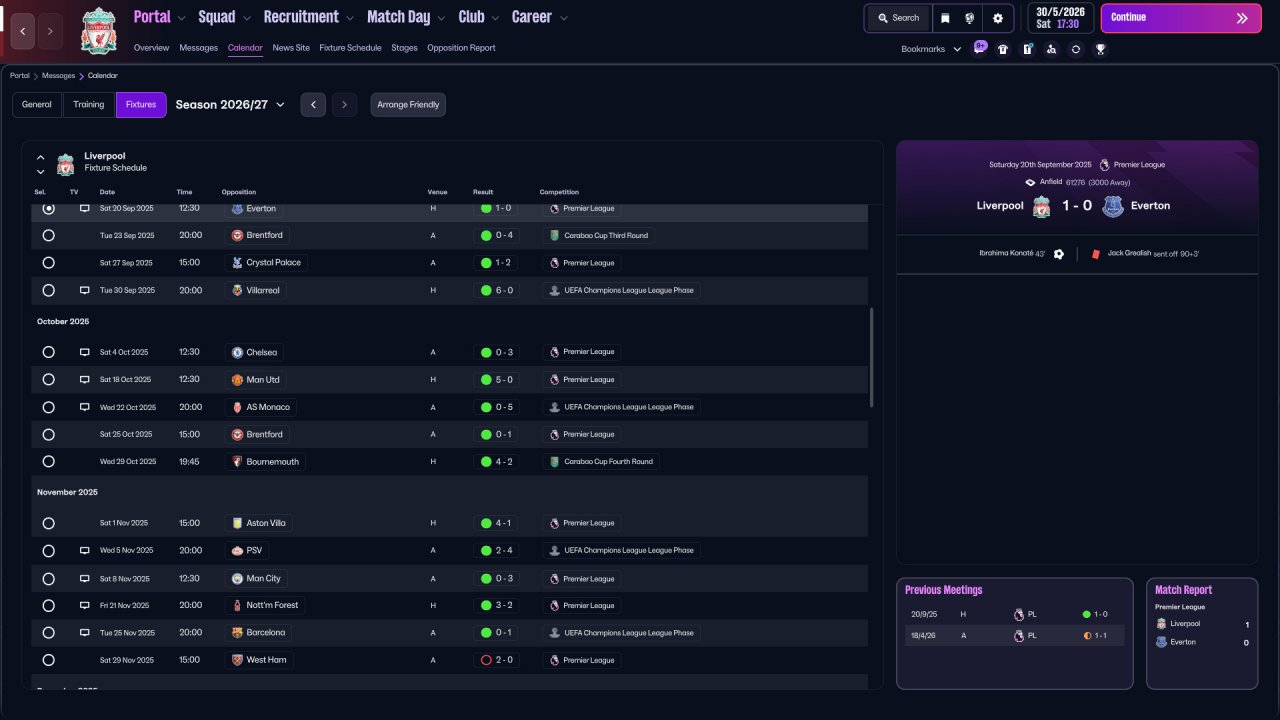Screen dimensions: 1280x720
Task: Switch to the Training calendar tab
Action: point(89,105)
